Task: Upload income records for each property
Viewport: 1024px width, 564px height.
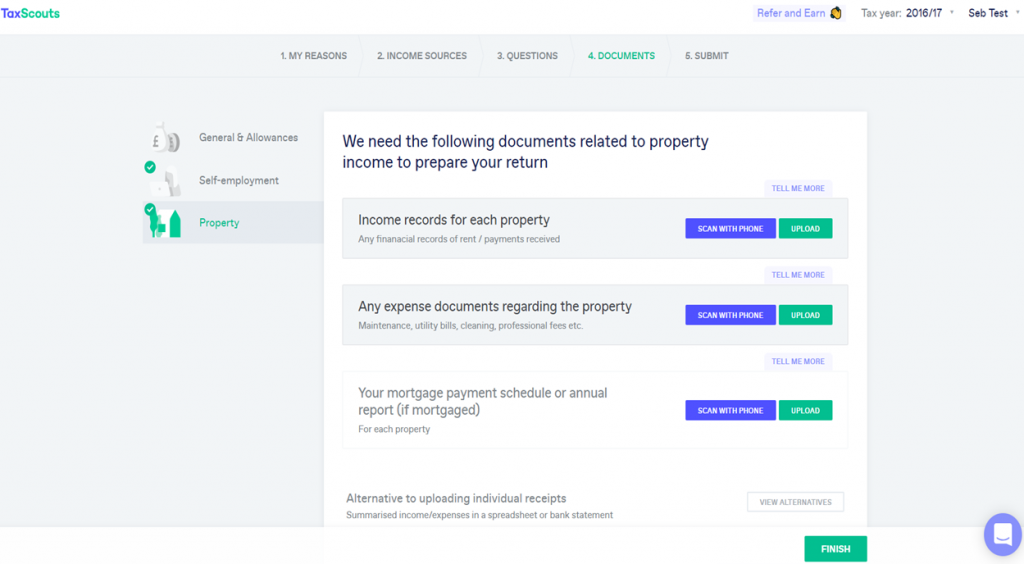Action: tap(805, 228)
